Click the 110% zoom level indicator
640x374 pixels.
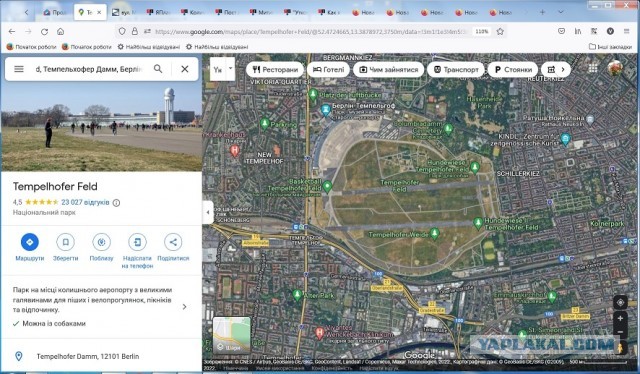[482, 31]
